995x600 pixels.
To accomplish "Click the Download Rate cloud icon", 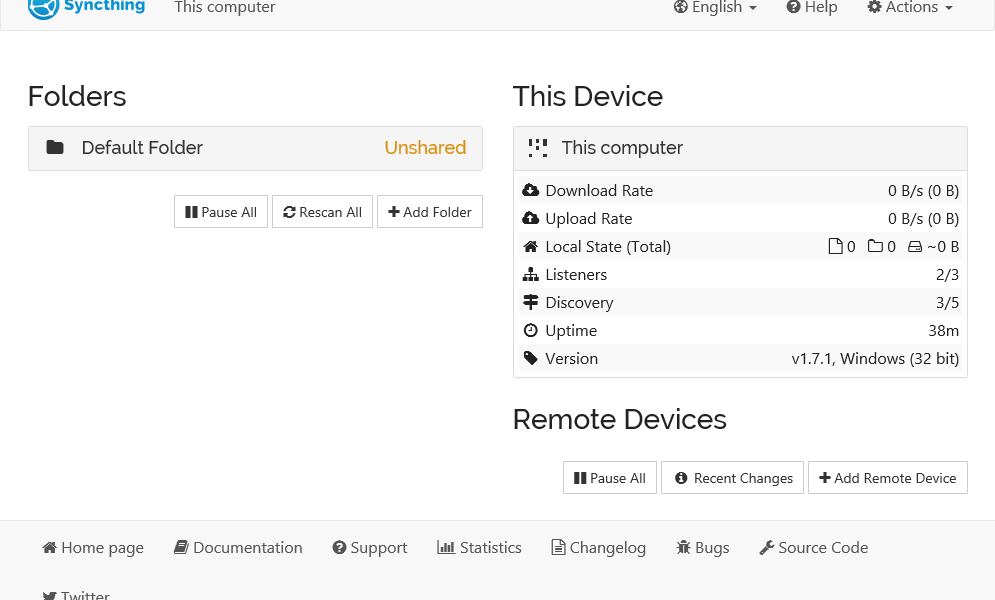I will point(531,191).
